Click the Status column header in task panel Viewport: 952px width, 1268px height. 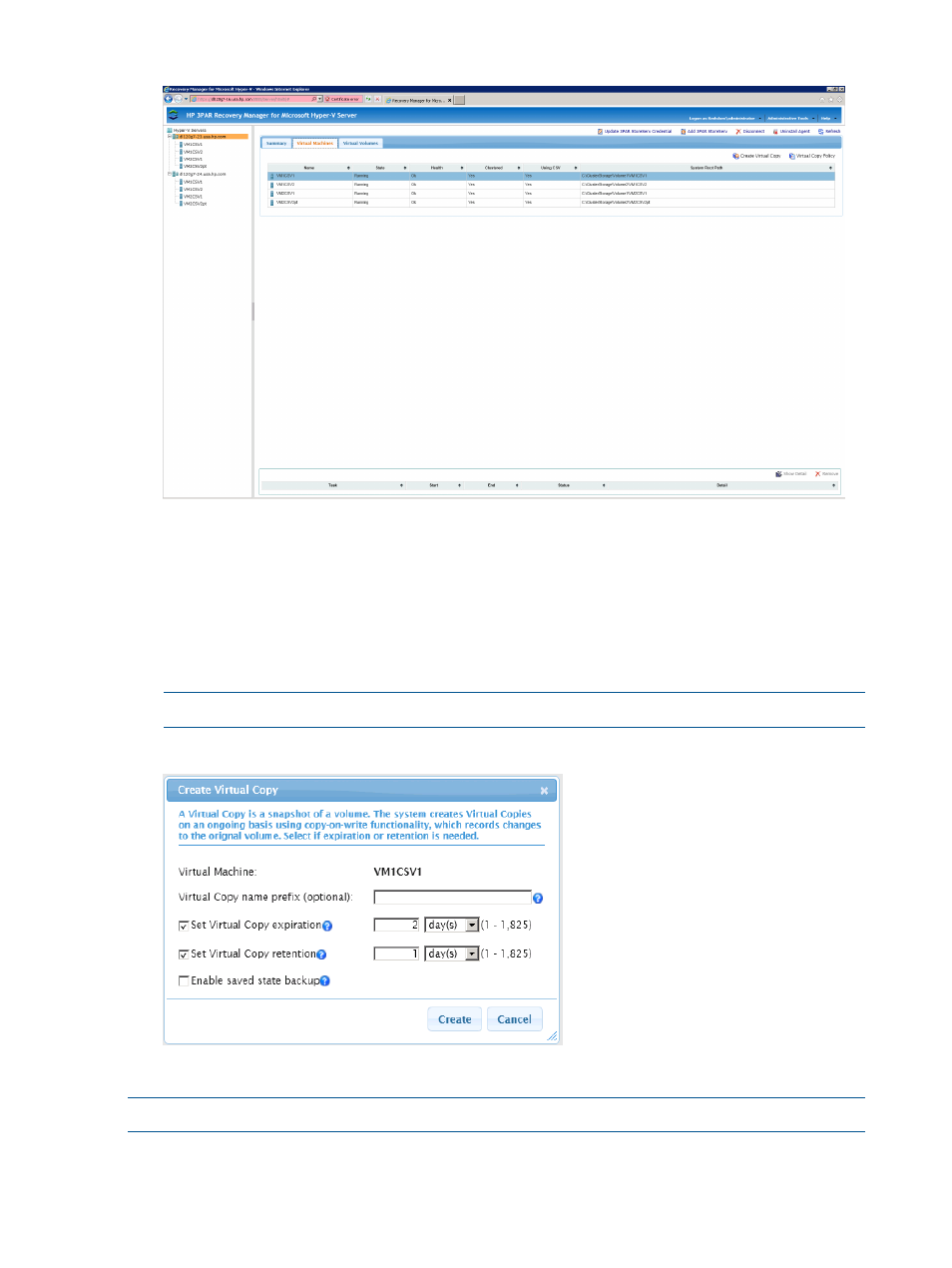pyautogui.click(x=564, y=485)
